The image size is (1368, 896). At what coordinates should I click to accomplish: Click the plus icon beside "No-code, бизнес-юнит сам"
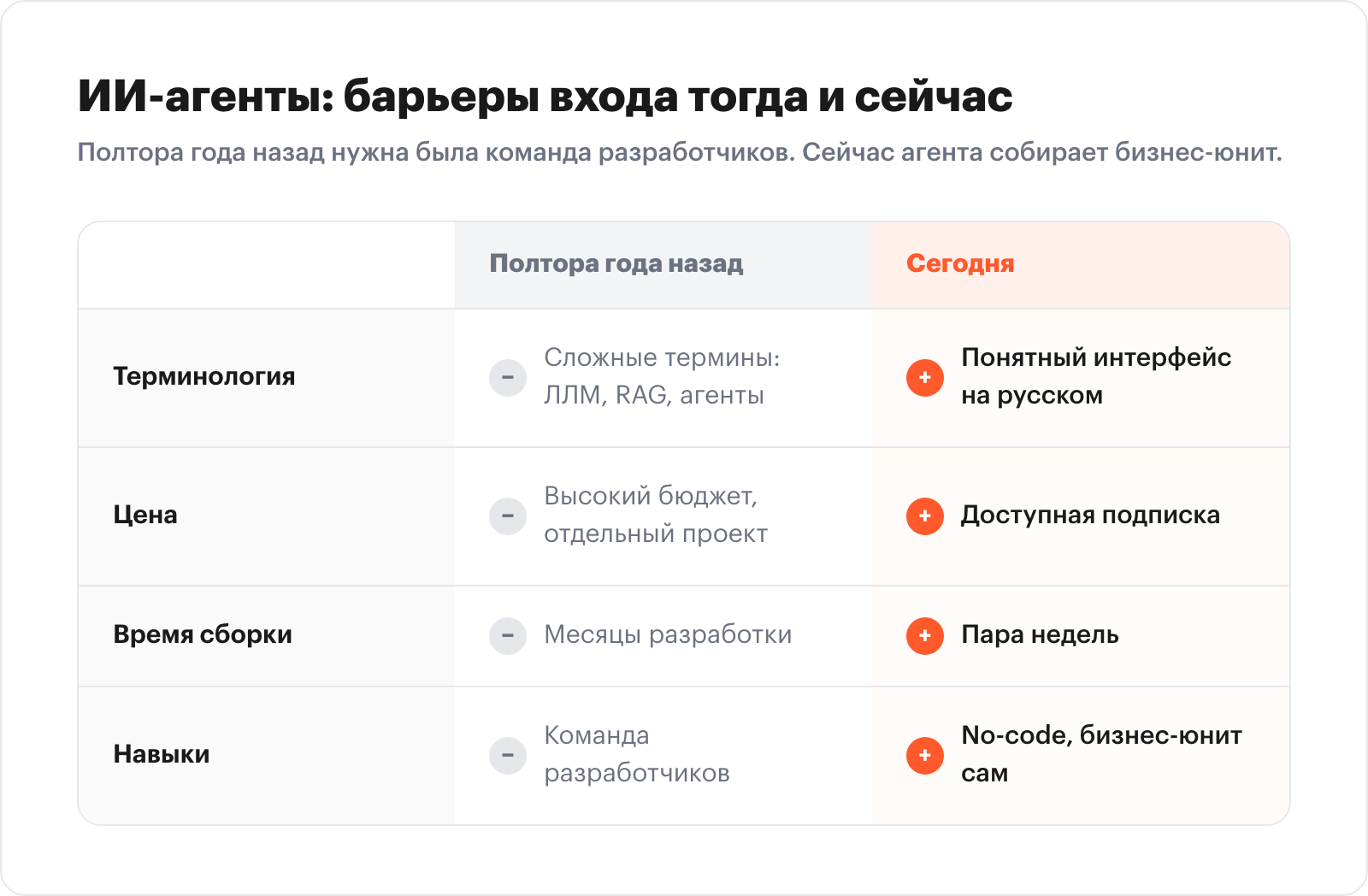coord(925,756)
